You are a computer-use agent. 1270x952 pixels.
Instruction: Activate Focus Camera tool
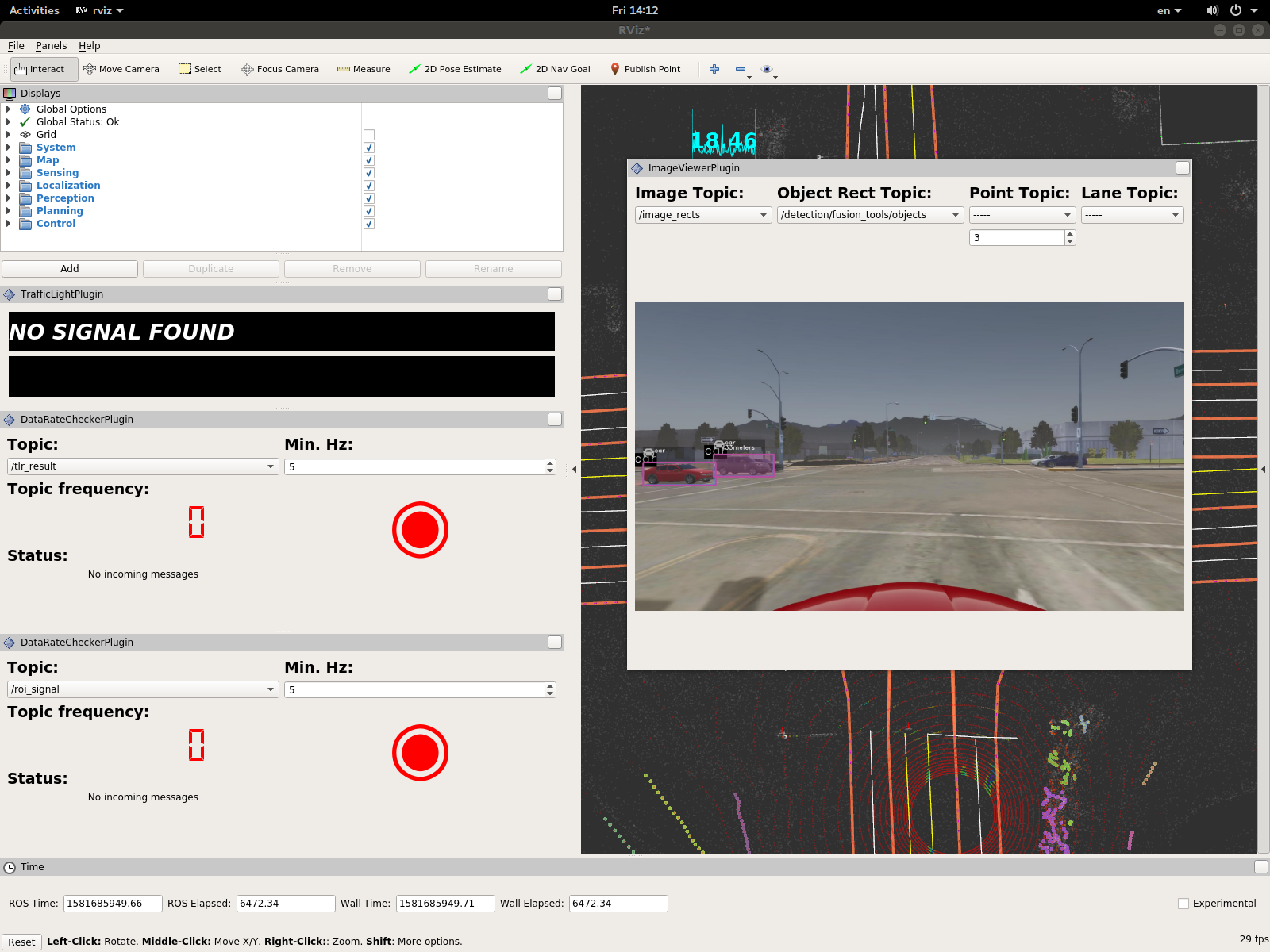(x=279, y=69)
